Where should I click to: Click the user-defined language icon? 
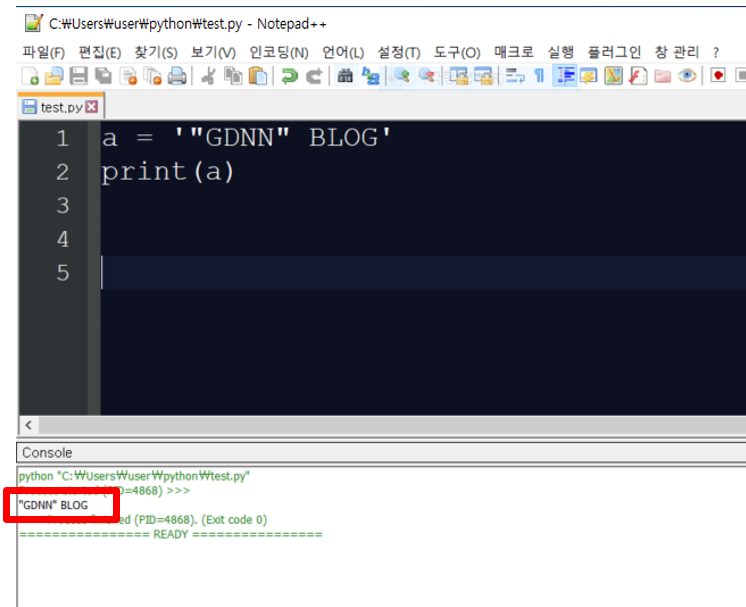pyautogui.click(x=589, y=76)
